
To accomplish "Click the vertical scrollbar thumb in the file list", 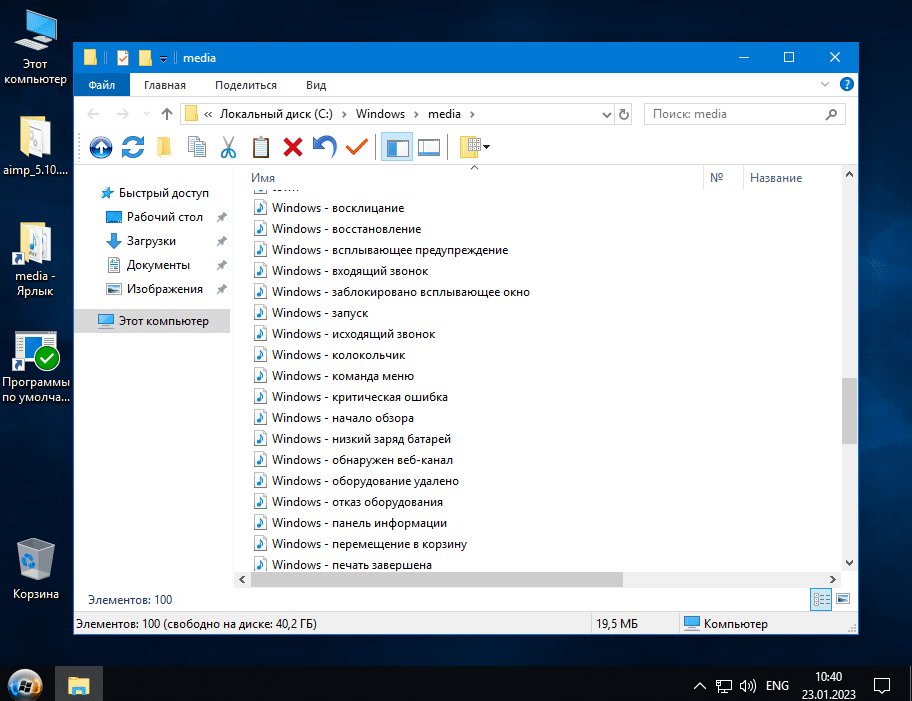I will [849, 410].
